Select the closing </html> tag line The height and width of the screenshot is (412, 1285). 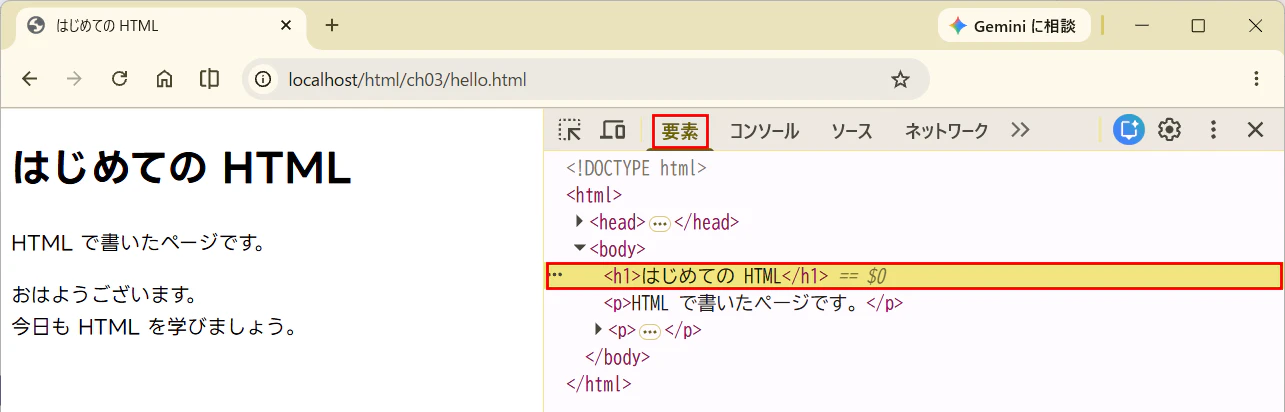pyautogui.click(x=598, y=384)
